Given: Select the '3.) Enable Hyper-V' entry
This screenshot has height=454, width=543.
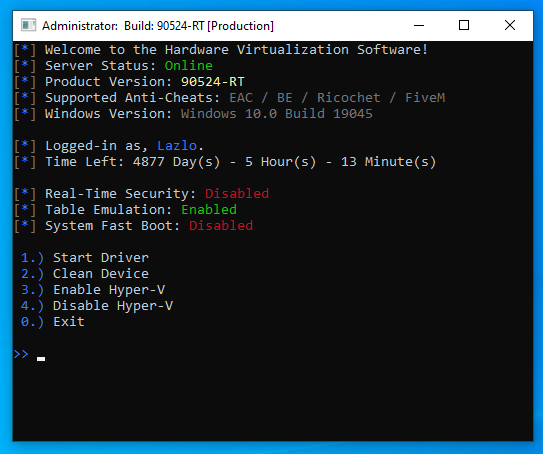Looking at the screenshot, I should 93,290.
